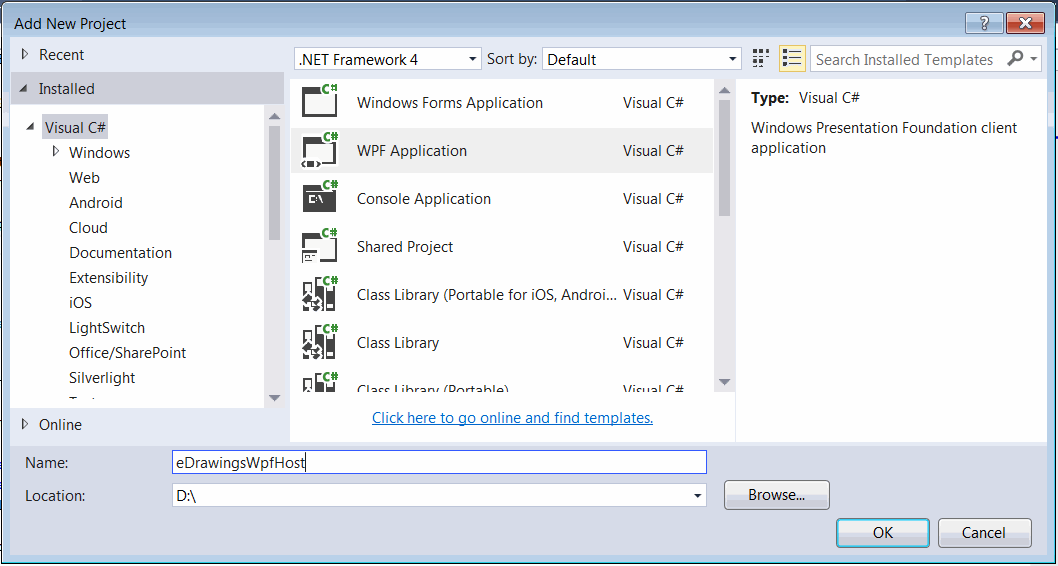The width and height of the screenshot is (1058, 566).
Task: Select the Windows Forms Application template icon
Action: pyautogui.click(x=320, y=102)
